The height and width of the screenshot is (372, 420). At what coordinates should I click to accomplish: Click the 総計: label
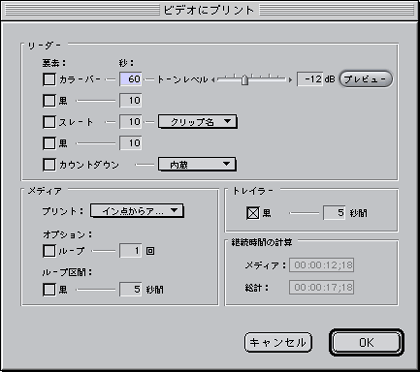257,288
